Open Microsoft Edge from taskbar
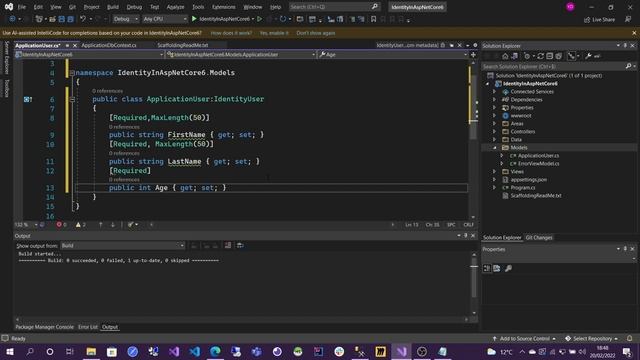This screenshot has height=360, width=640. tap(215, 351)
